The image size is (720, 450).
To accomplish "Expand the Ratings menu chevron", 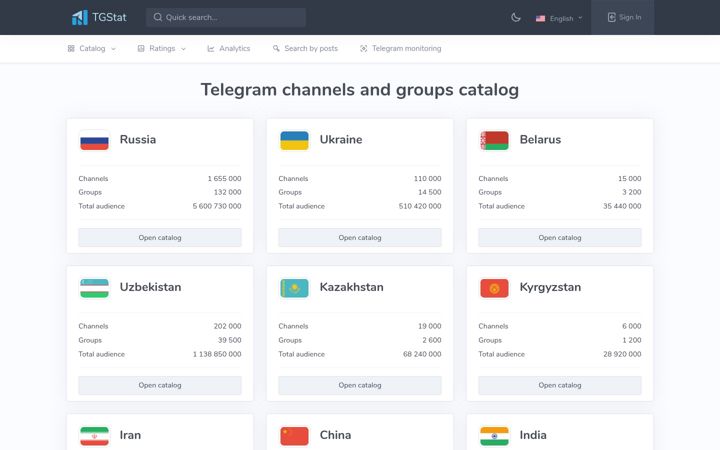I will point(183,49).
